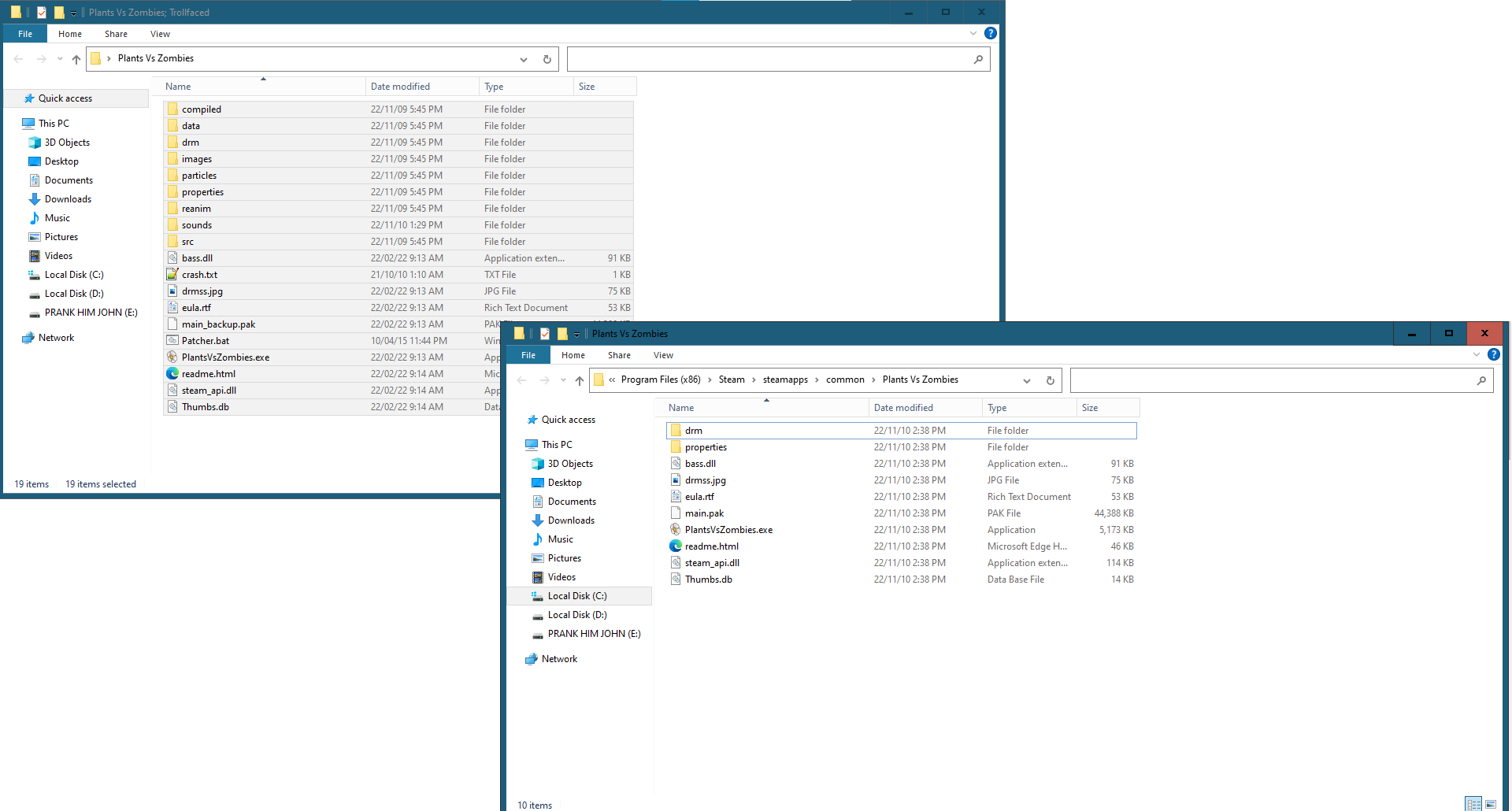Viewport: 1512px width, 811px height.
Task: Select PRANK HIM JOHN (E:) in back window sidebar
Action: (x=91, y=313)
